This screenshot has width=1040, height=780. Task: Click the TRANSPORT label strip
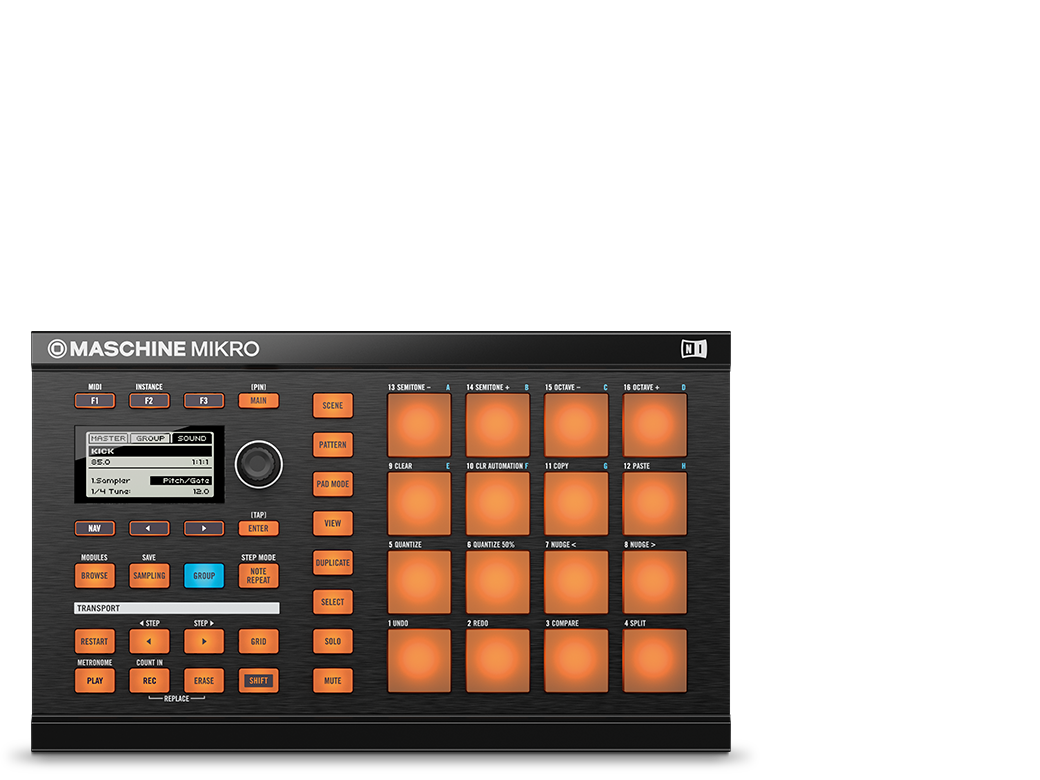176,608
